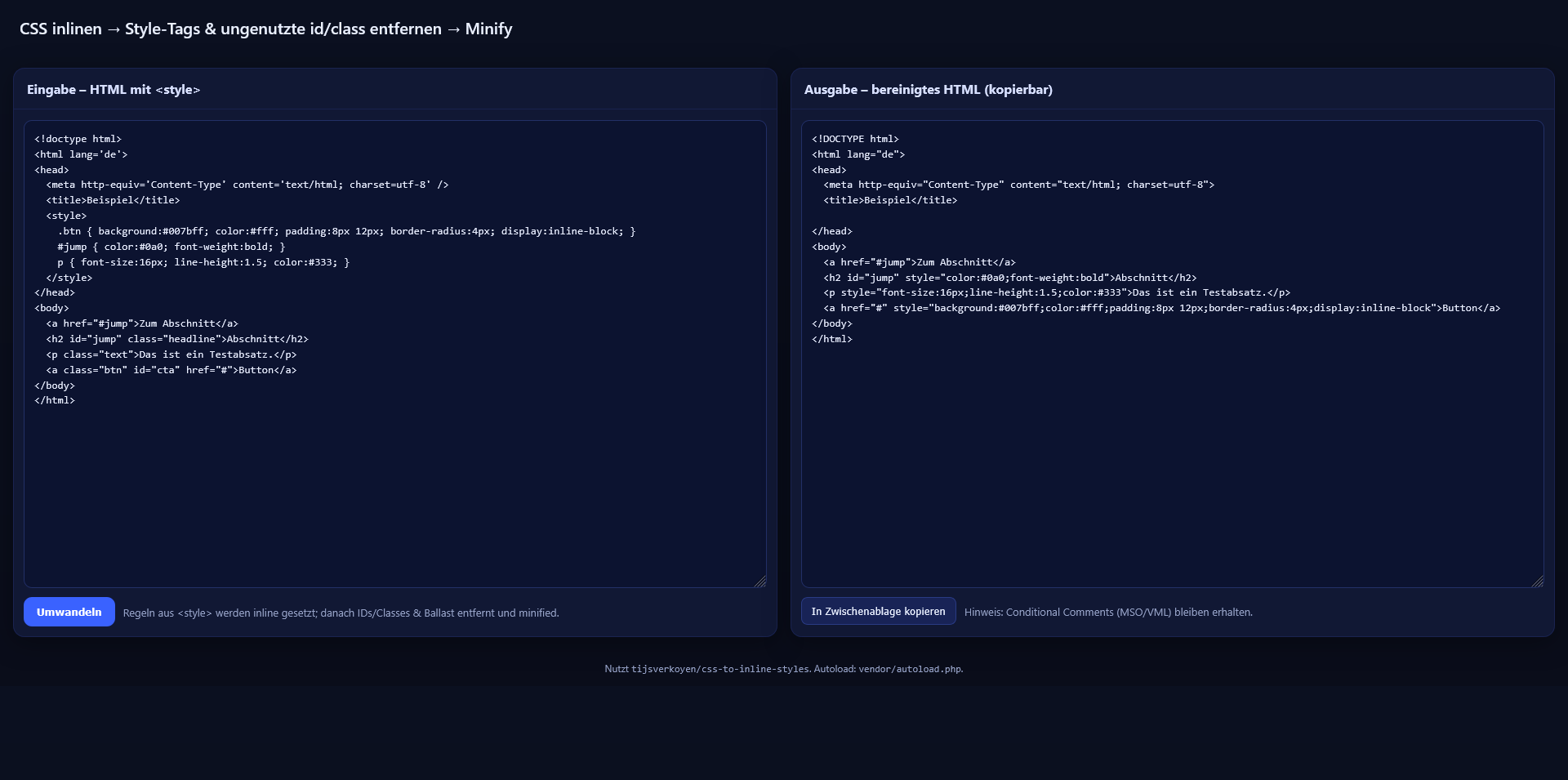Click the input line '<a class="btn" id="cta"'
This screenshot has height=780, width=1568.
coord(171,370)
